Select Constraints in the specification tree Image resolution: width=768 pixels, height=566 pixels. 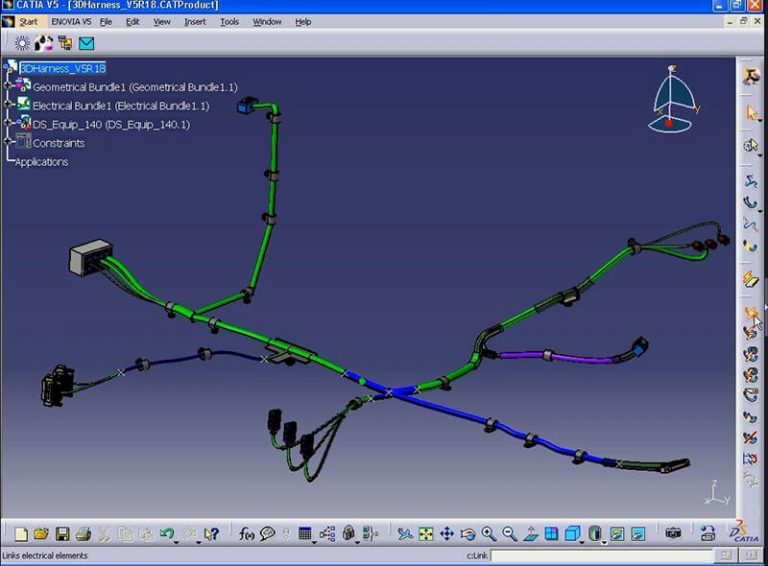tap(58, 143)
